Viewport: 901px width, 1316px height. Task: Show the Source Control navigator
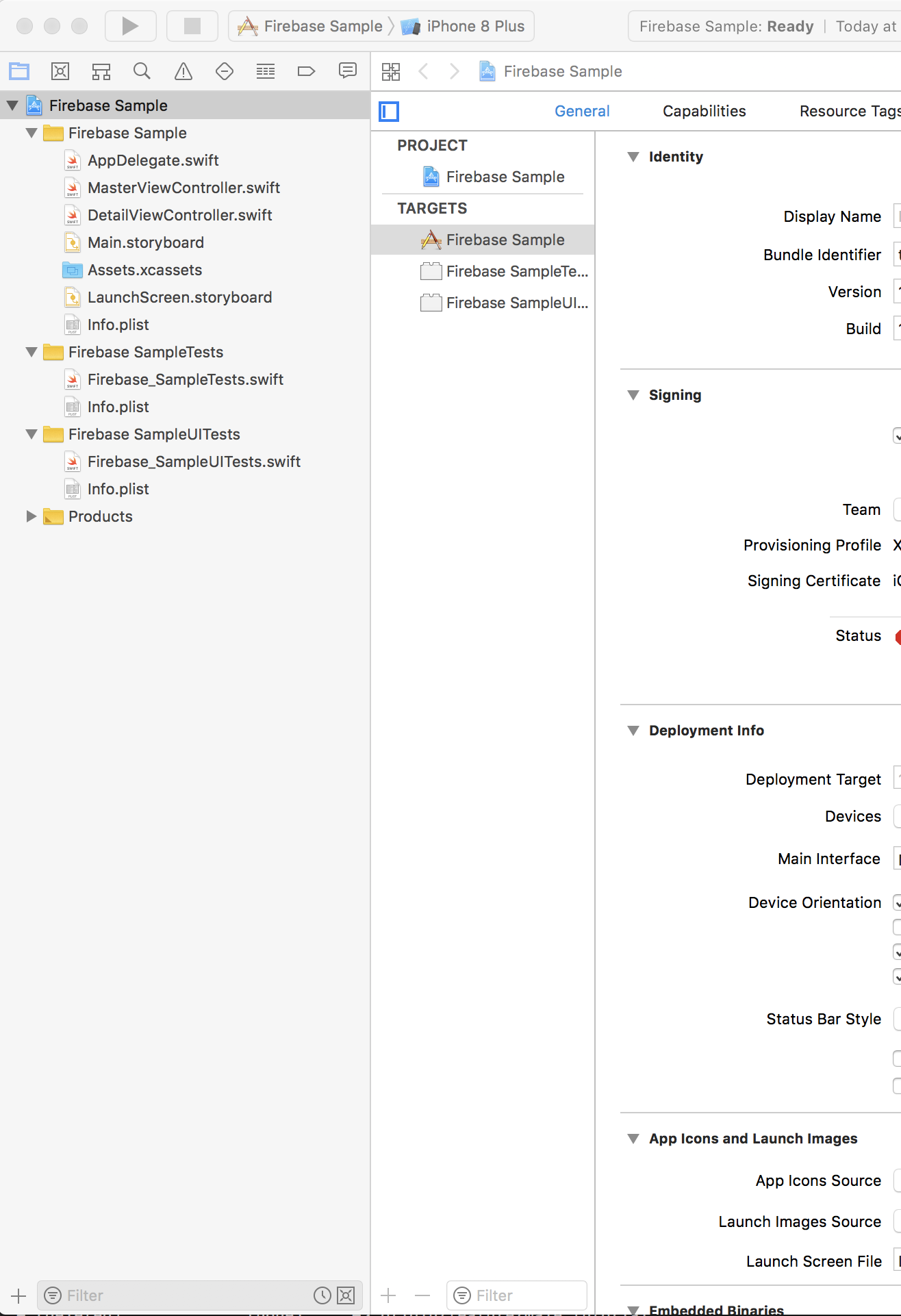pyautogui.click(x=60, y=71)
